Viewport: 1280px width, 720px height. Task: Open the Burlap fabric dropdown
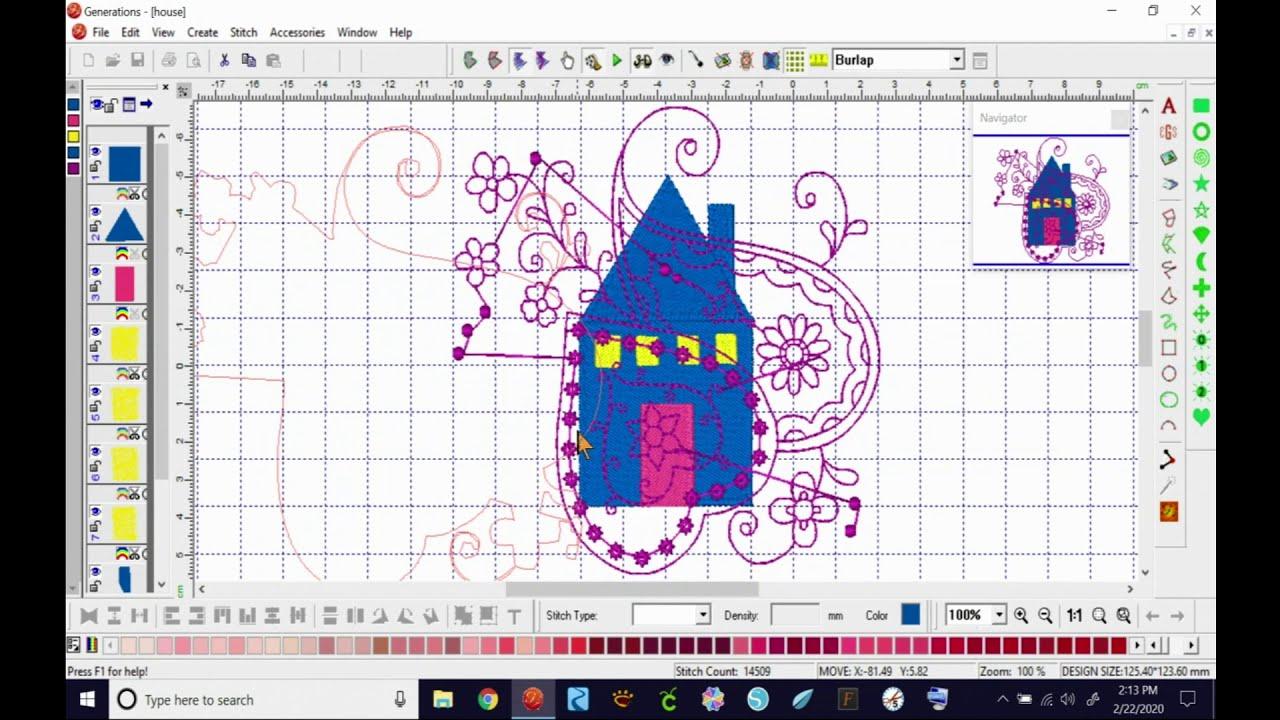[x=956, y=60]
